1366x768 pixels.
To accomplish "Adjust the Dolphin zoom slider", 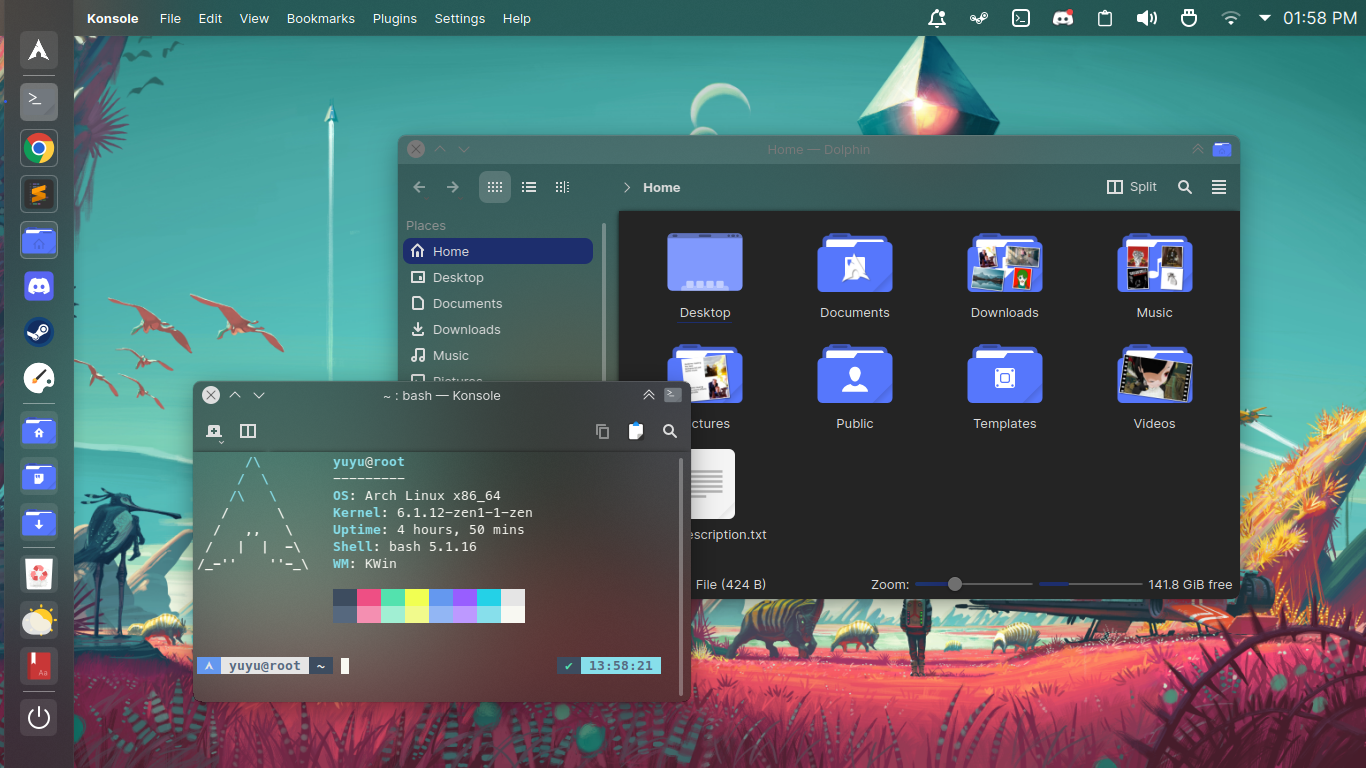I will pyautogui.click(x=974, y=584).
